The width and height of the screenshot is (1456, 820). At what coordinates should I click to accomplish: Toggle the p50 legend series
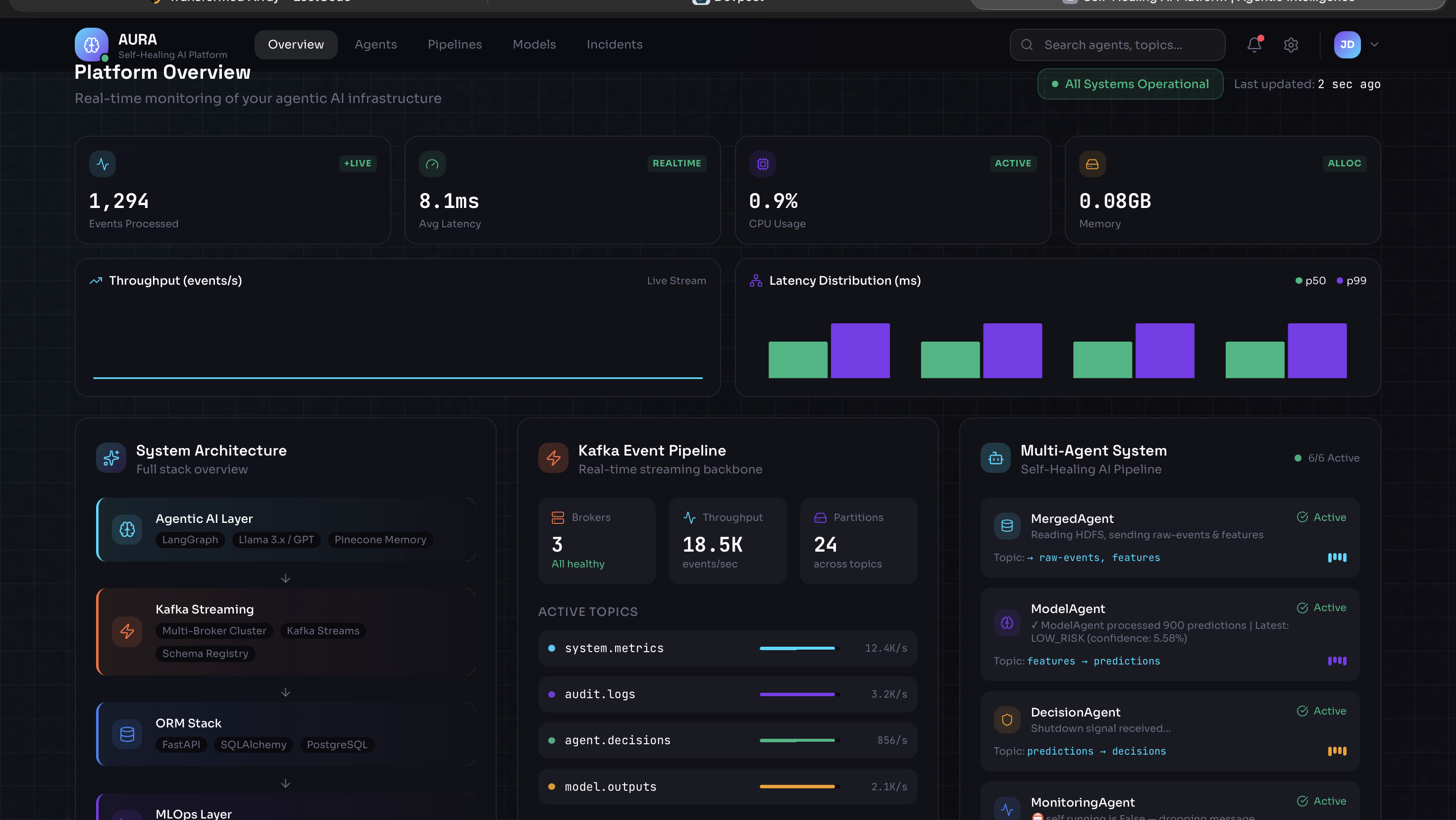tap(1310, 281)
